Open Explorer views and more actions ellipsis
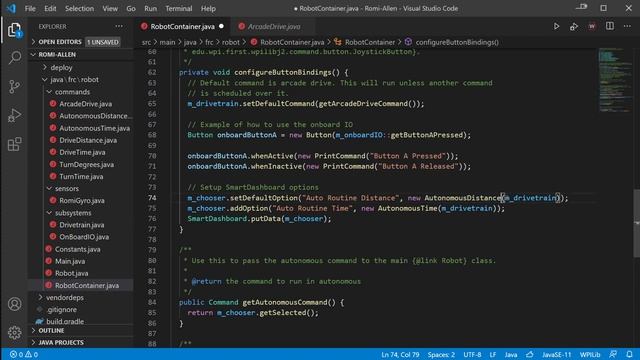 (119, 26)
